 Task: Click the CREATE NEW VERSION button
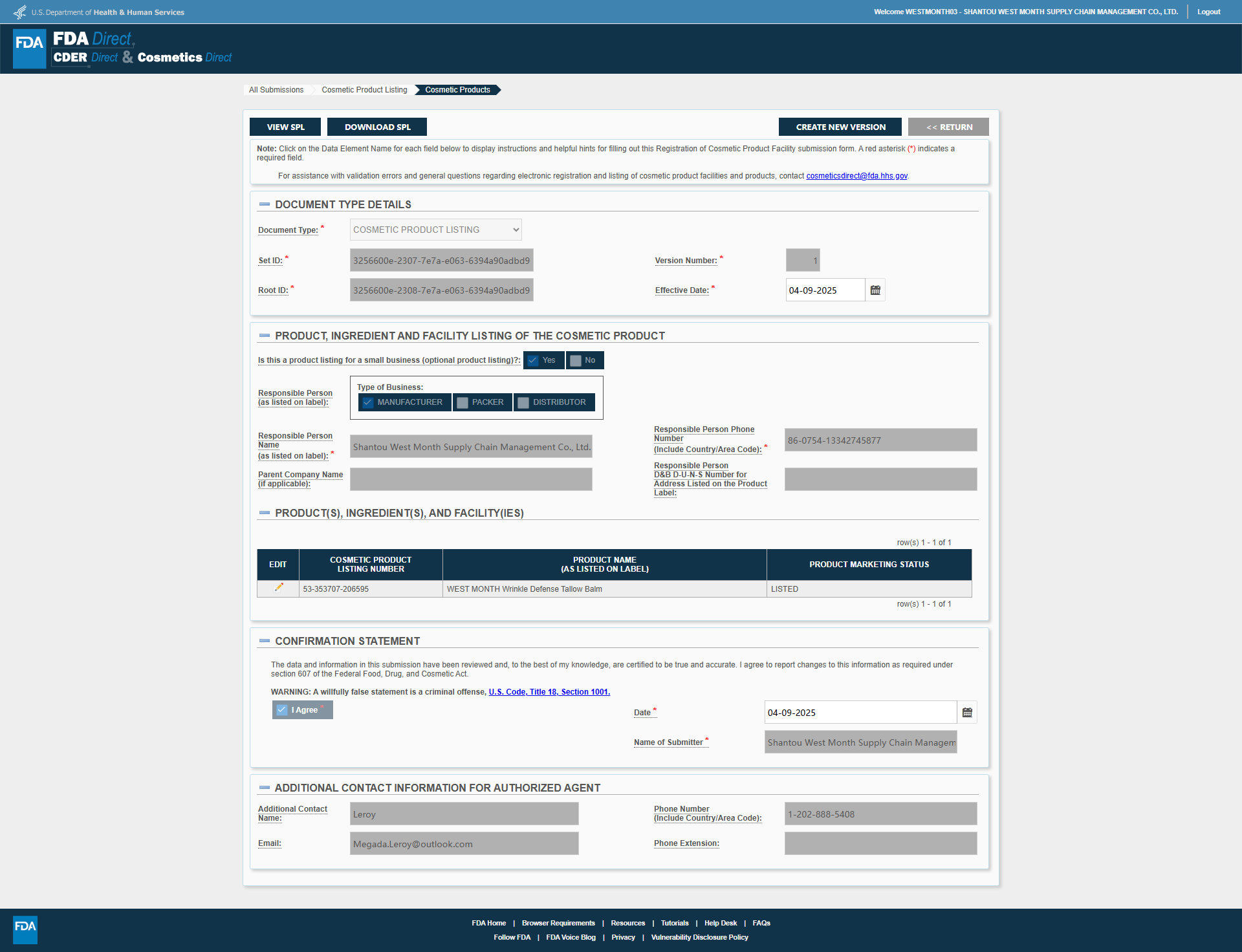coord(840,127)
